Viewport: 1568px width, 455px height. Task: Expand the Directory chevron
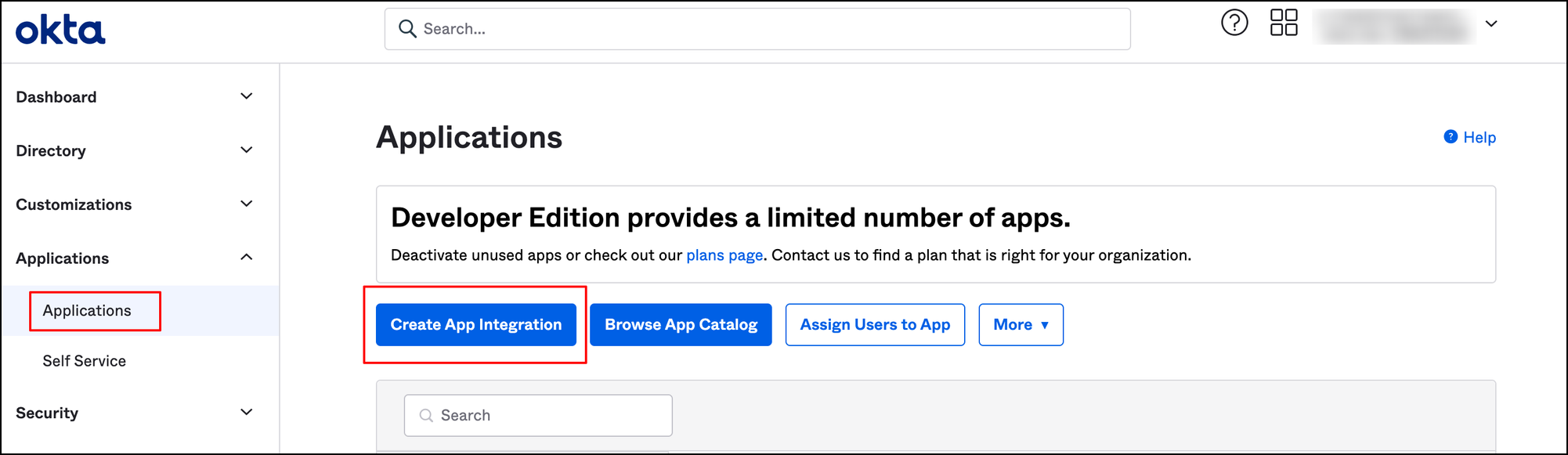246,150
